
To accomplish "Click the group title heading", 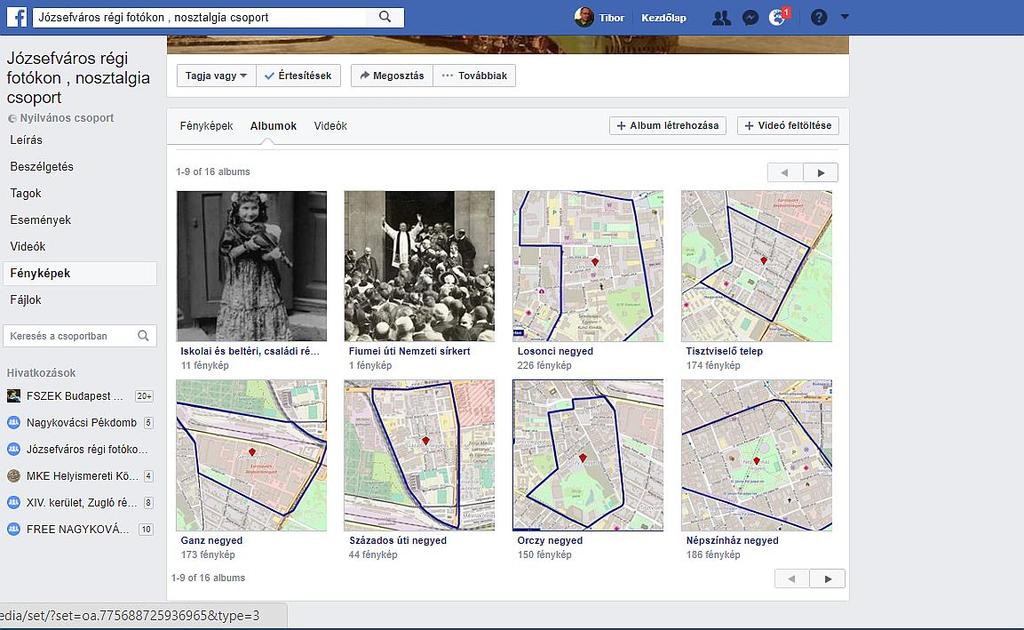I will click(x=78, y=78).
